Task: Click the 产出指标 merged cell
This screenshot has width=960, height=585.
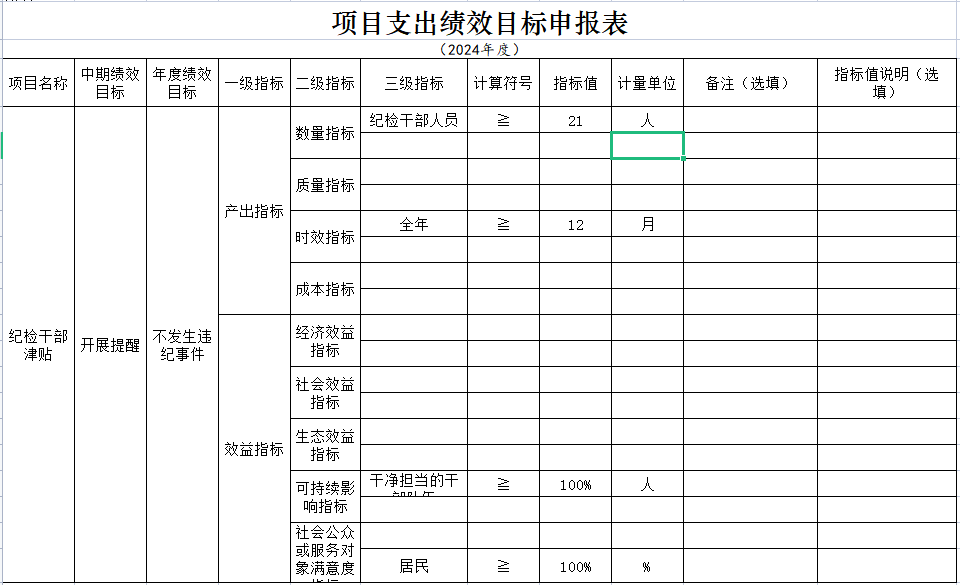Action: pyautogui.click(x=254, y=211)
